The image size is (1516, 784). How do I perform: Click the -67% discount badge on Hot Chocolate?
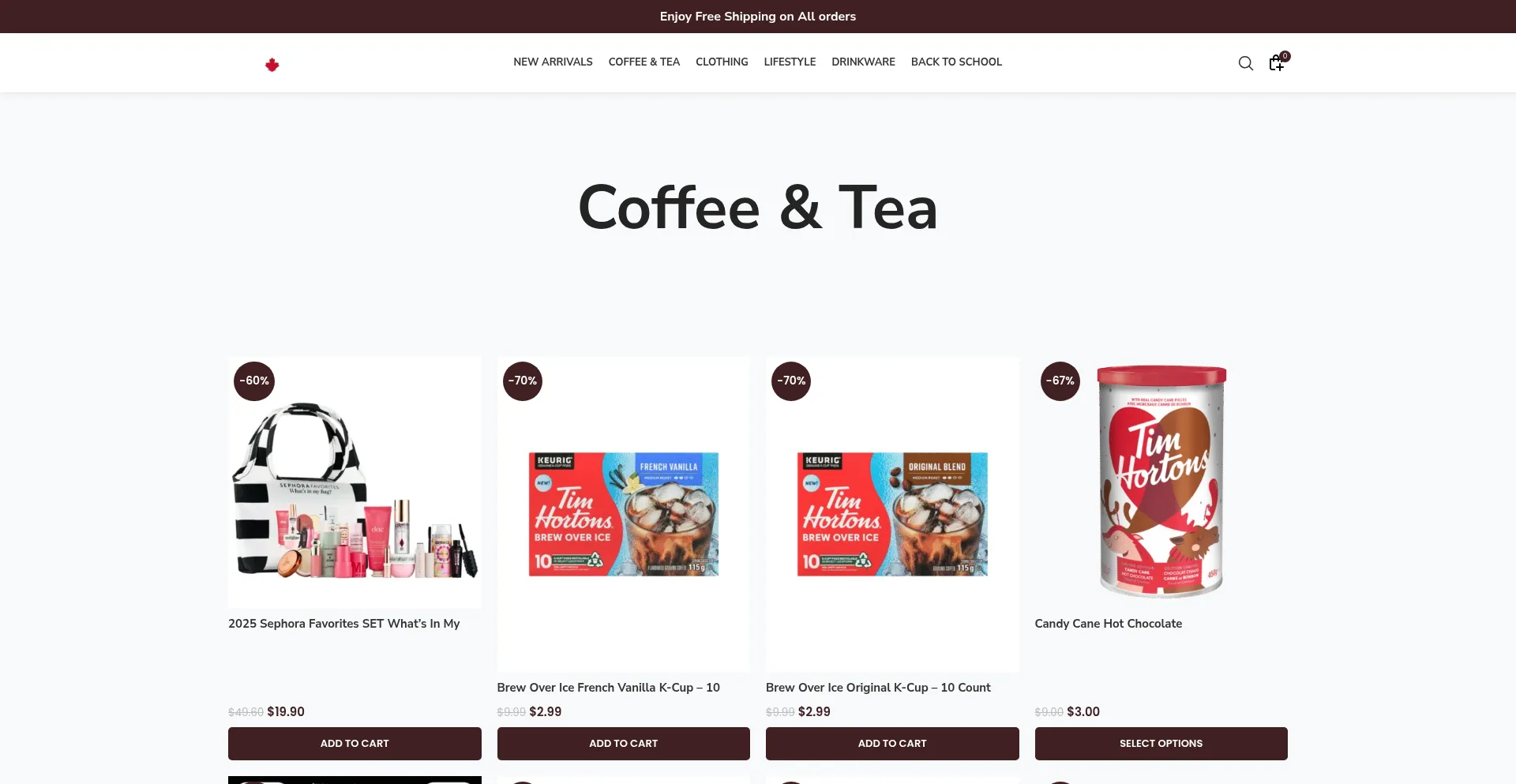click(x=1060, y=381)
